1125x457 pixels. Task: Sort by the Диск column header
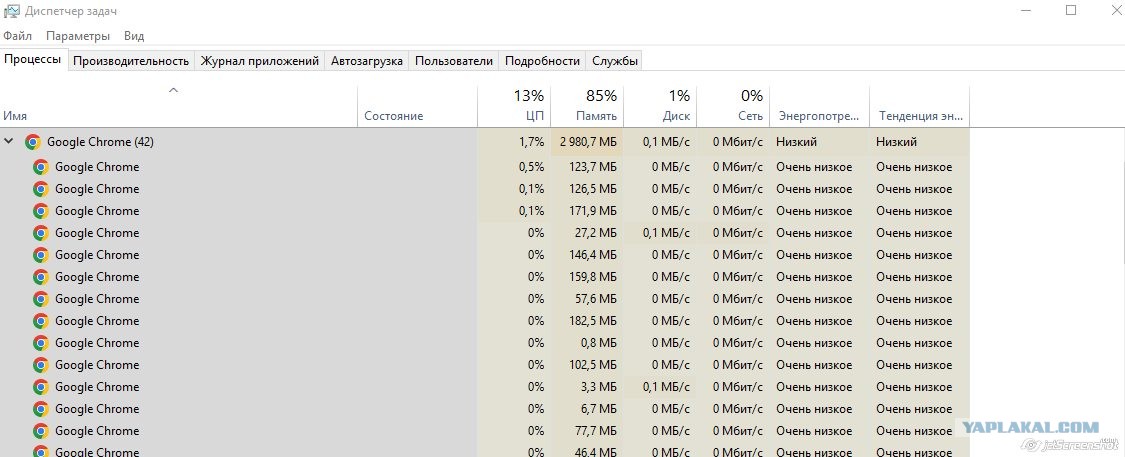coord(660,106)
